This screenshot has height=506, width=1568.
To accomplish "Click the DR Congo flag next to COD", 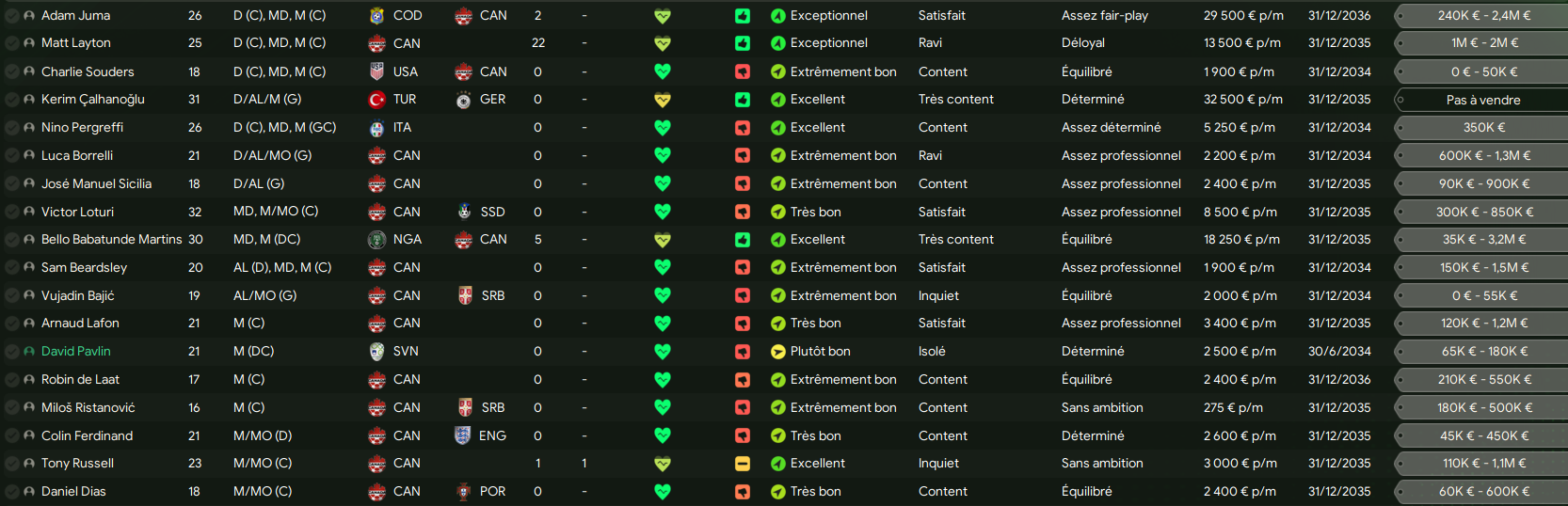I will pos(377,16).
